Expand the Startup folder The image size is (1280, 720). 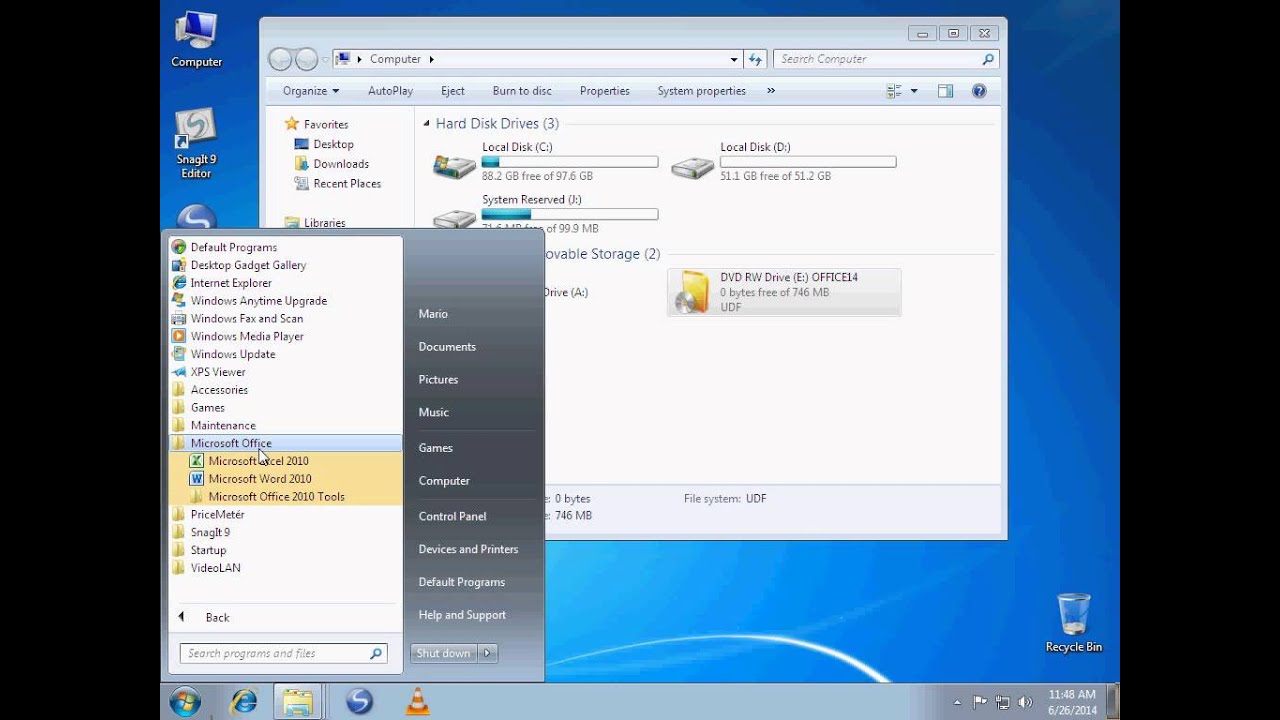pos(208,550)
